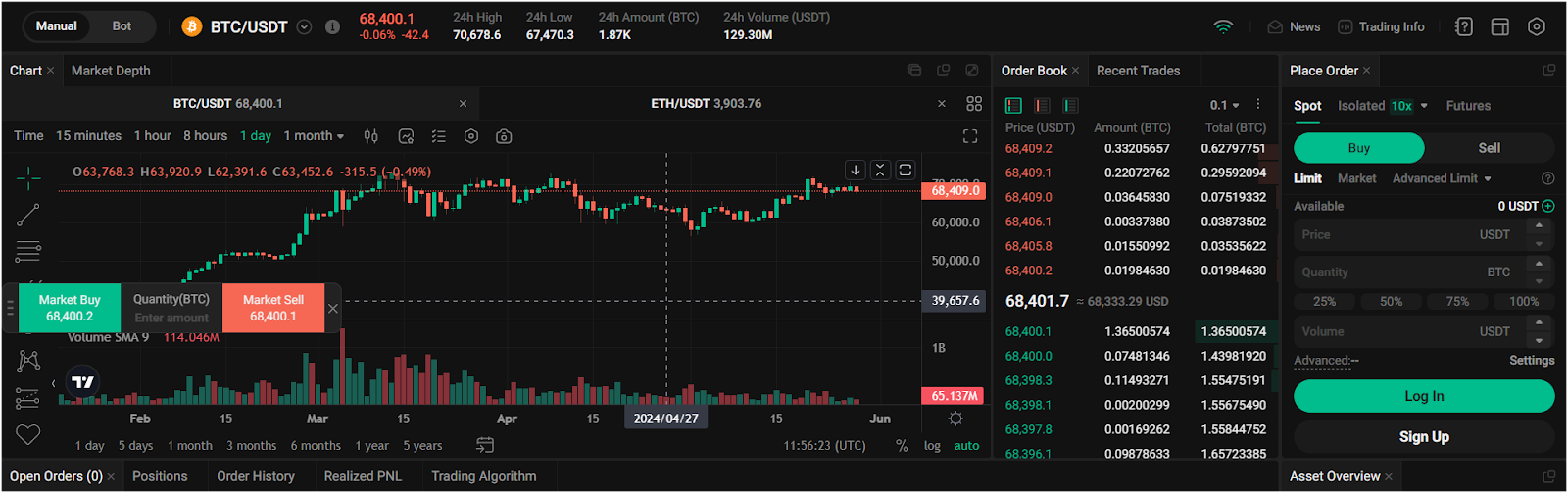Open the multi-chart grid layout icon
Image resolution: width=1568 pixels, height=493 pixels.
pyautogui.click(x=974, y=103)
